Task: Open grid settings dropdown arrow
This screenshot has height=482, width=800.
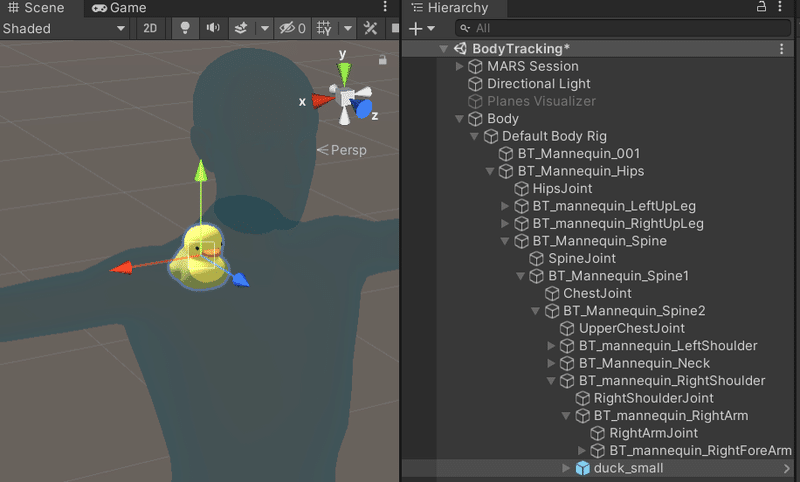Action: pyautogui.click(x=348, y=29)
